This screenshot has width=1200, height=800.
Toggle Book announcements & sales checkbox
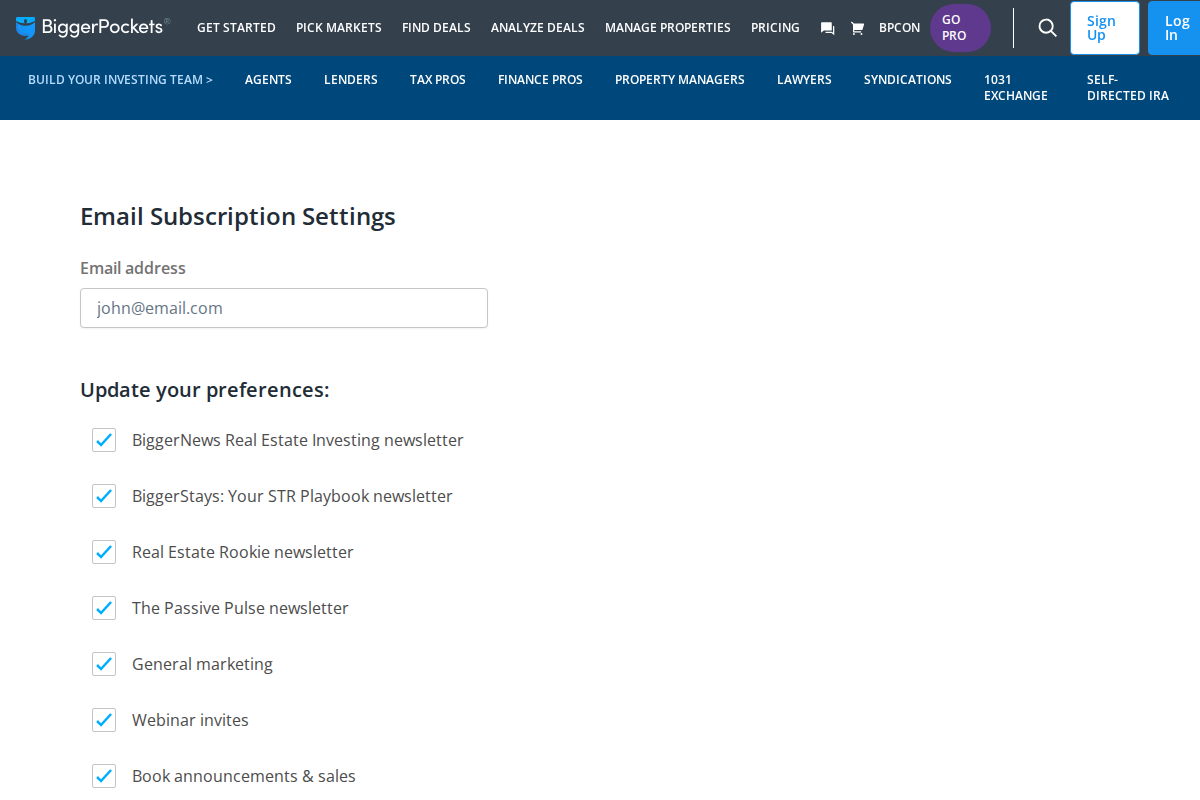click(x=104, y=776)
